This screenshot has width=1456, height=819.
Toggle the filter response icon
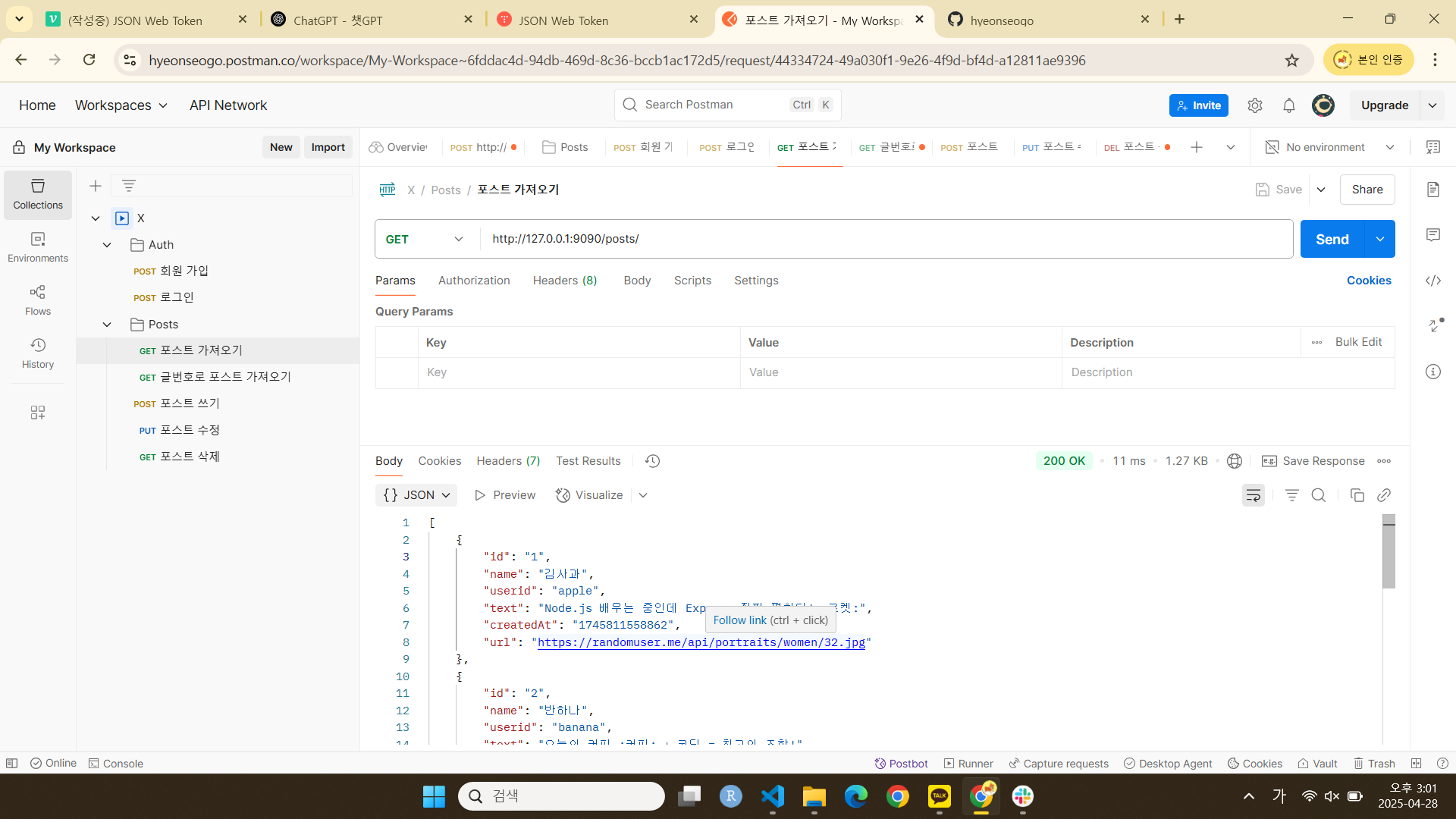coord(1291,495)
